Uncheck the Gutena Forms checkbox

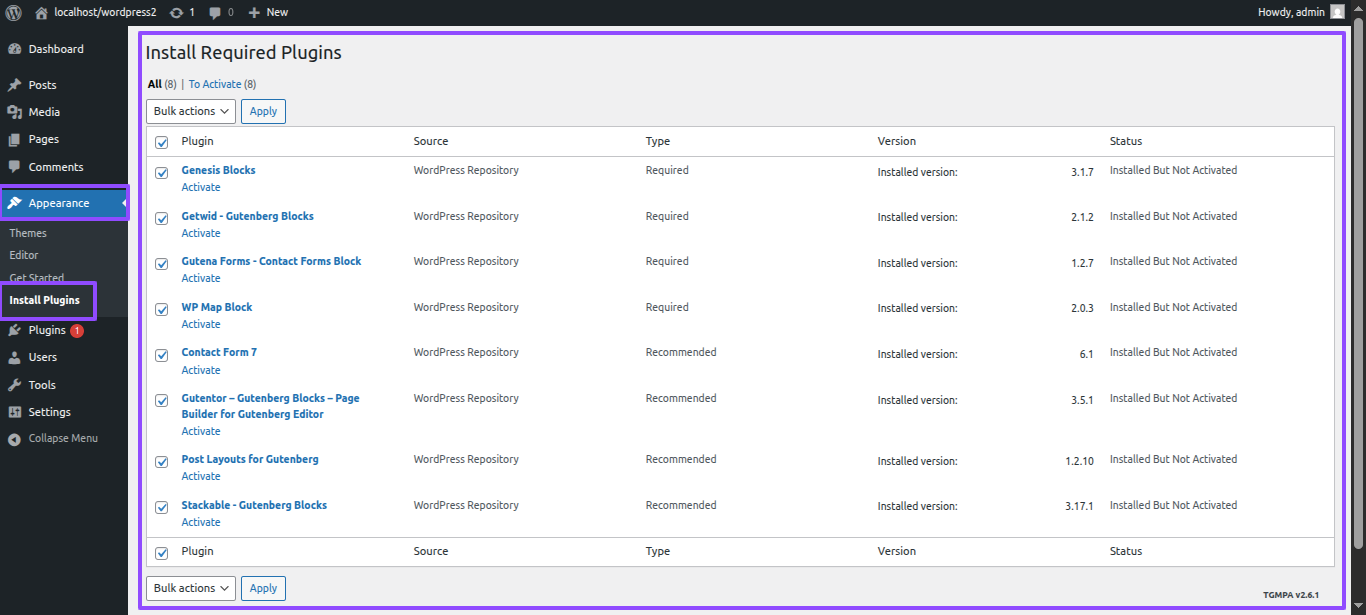click(x=162, y=264)
